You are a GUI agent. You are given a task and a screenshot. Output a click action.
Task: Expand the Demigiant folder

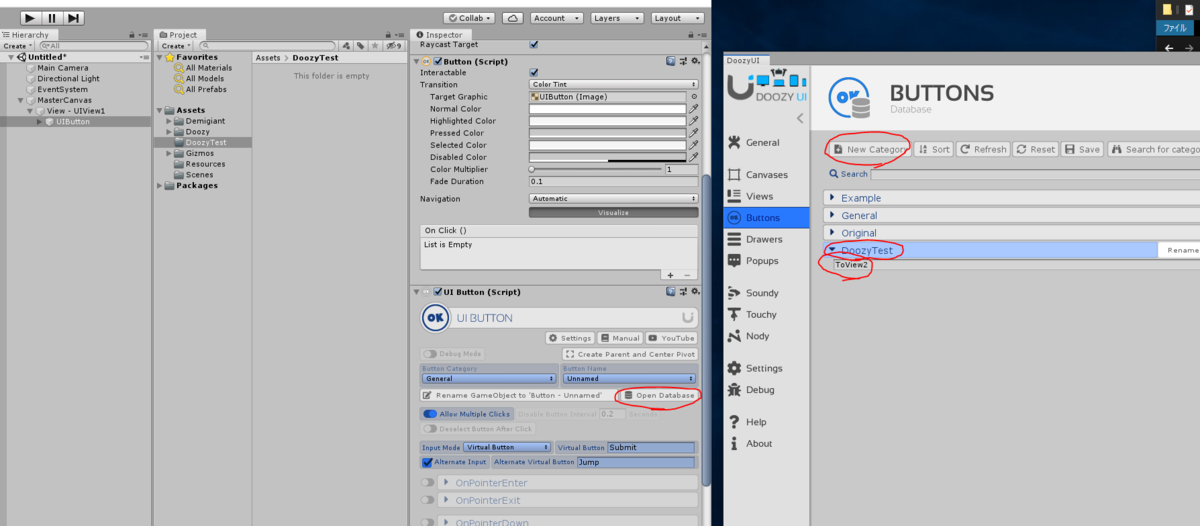(169, 121)
